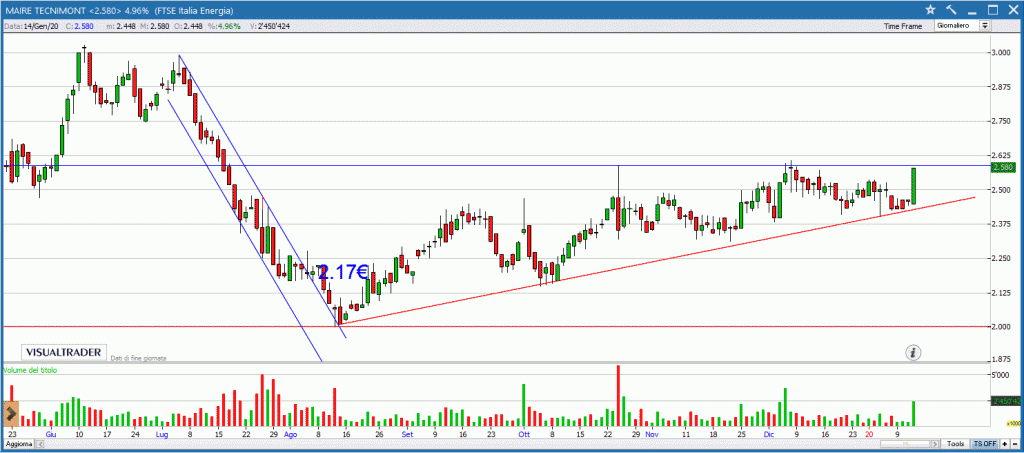
Task: Click the Time Frame label
Action: click(903, 26)
